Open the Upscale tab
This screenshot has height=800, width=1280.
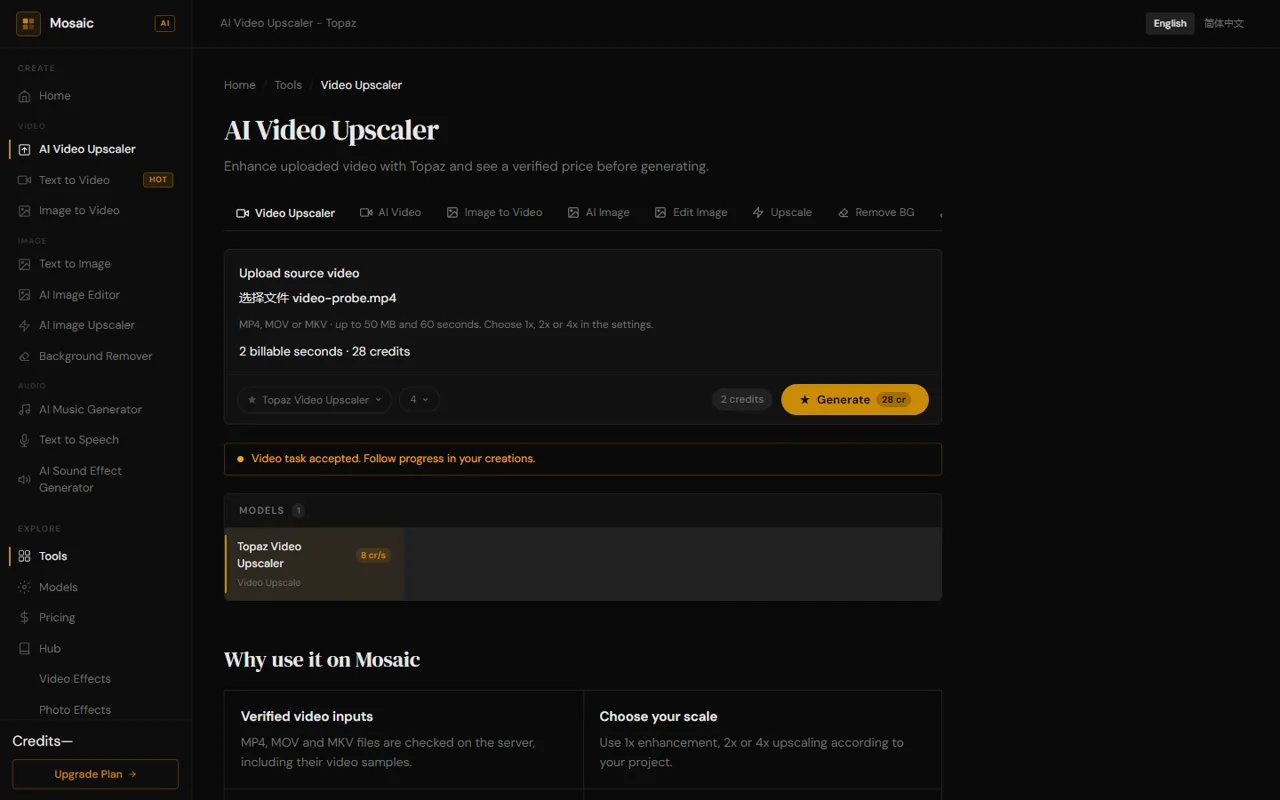pyautogui.click(x=782, y=213)
